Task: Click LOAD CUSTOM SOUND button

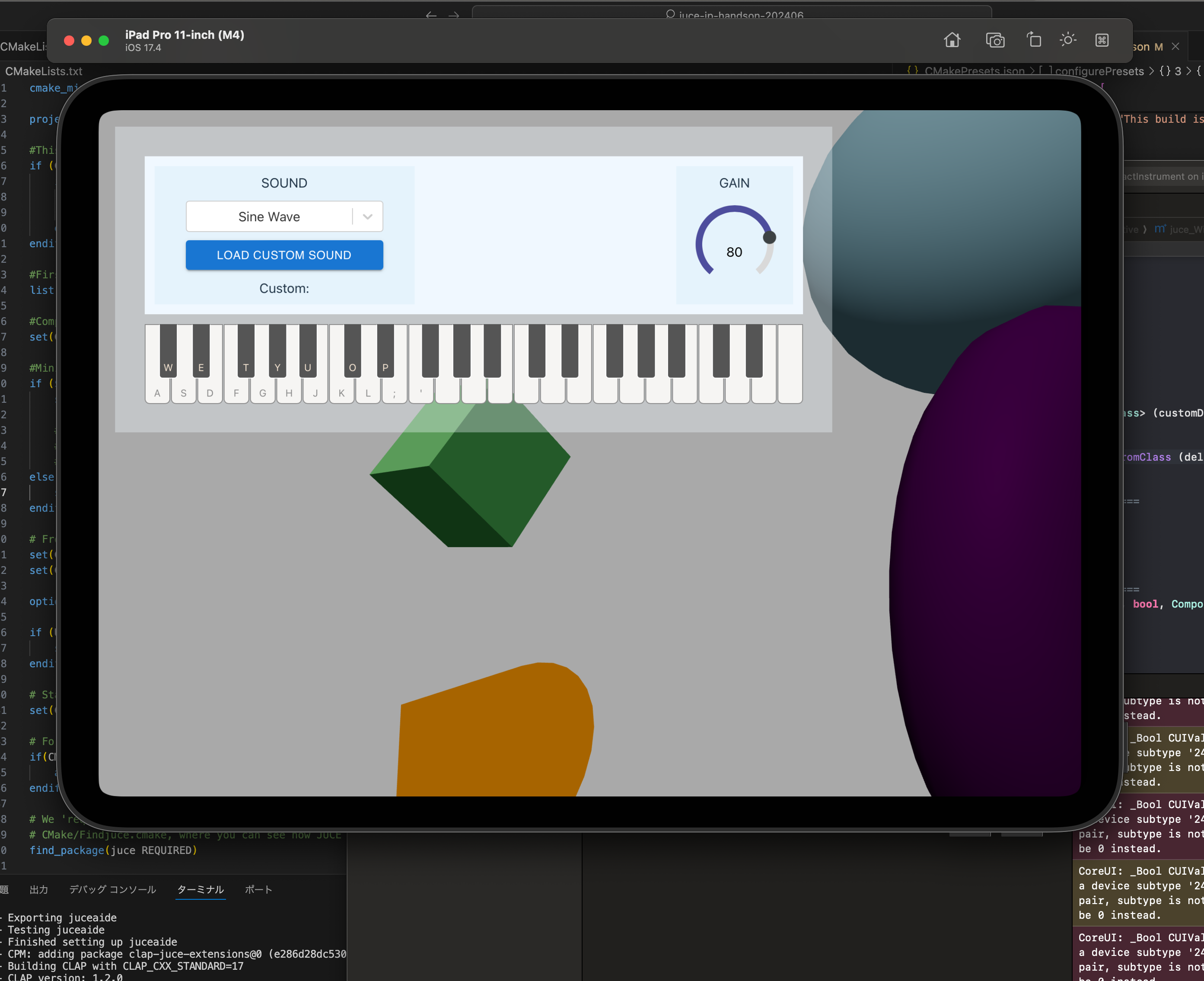Action: [284, 255]
